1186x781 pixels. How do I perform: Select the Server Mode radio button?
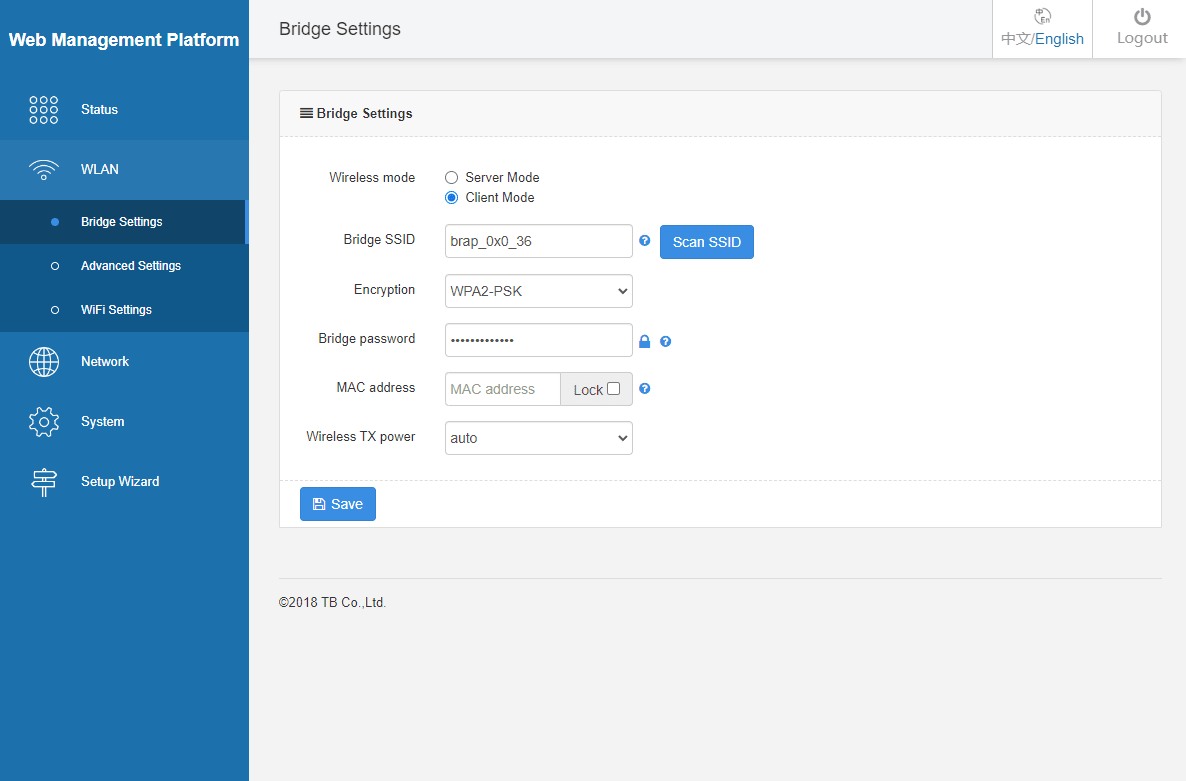click(452, 177)
